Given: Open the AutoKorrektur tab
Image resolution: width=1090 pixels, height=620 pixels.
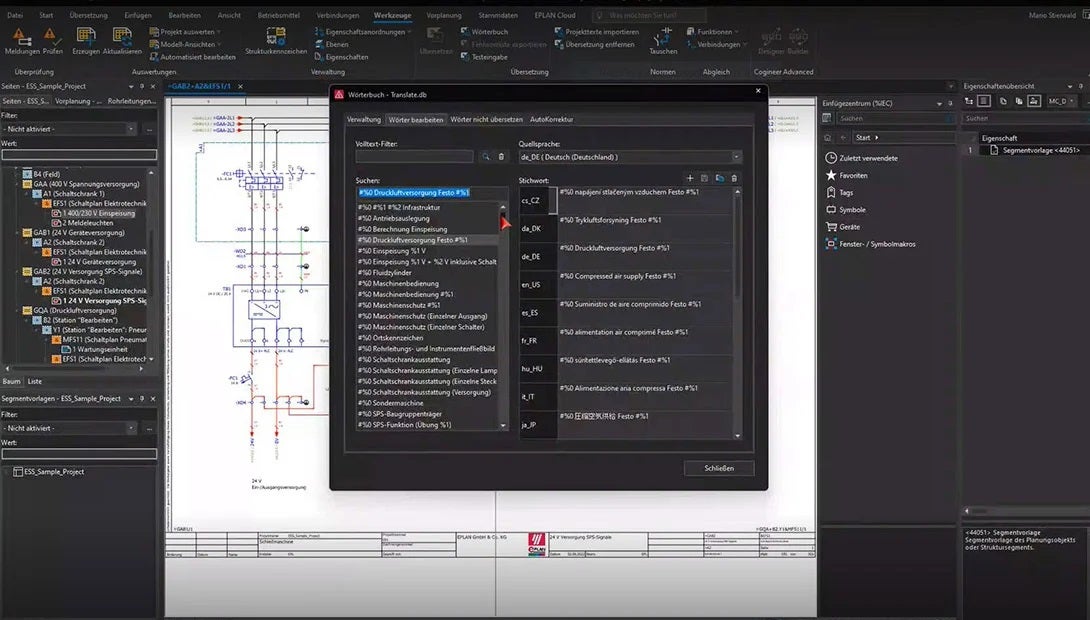Looking at the screenshot, I should tap(551, 119).
